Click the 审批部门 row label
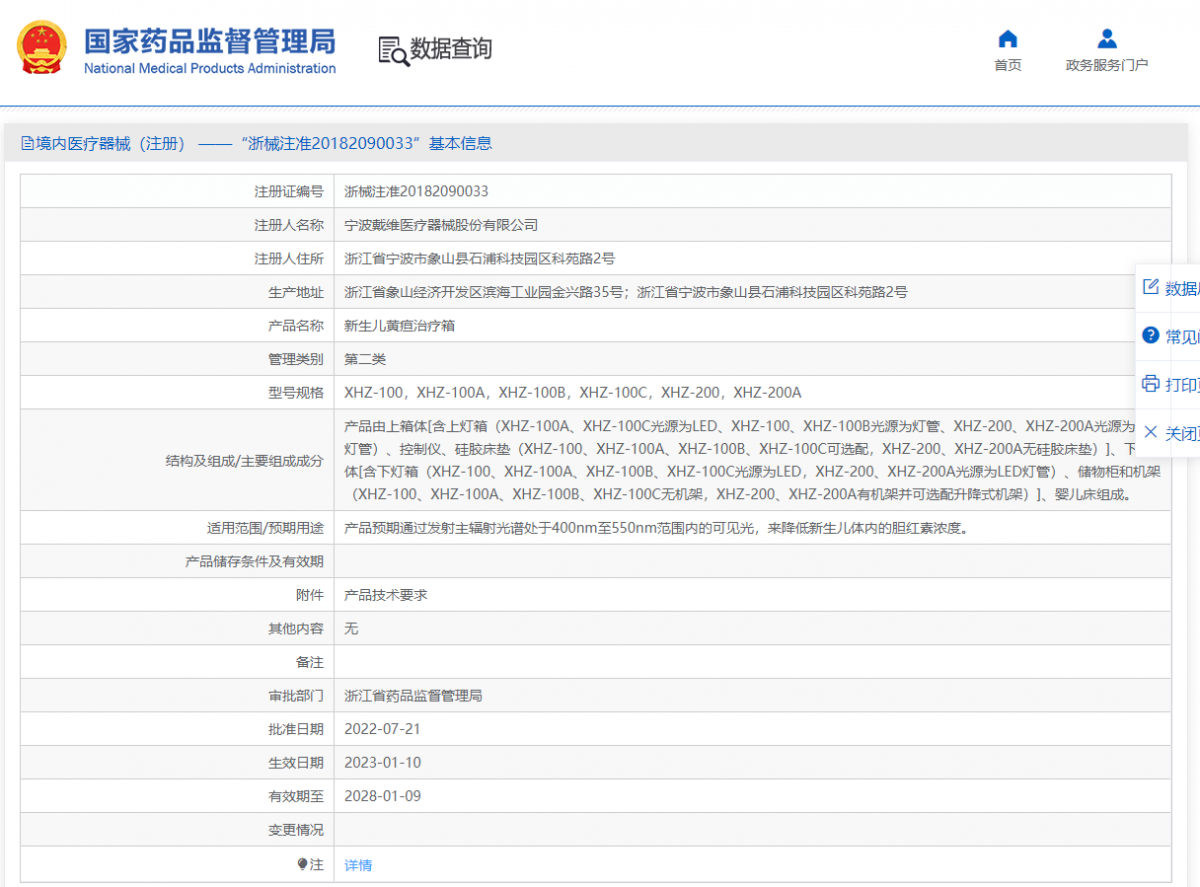 pos(296,695)
